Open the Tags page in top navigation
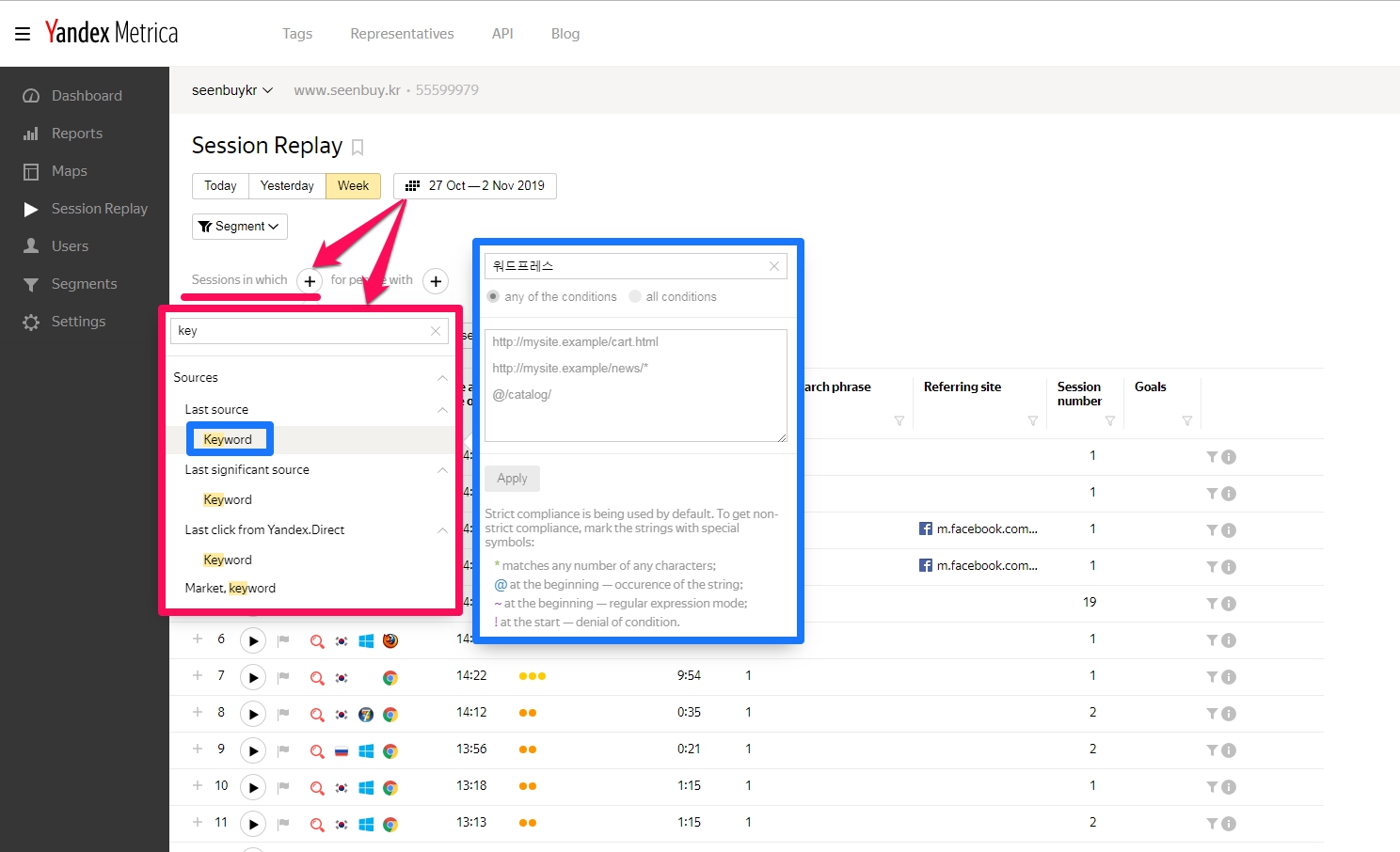This screenshot has width=1400, height=852. pos(297,34)
